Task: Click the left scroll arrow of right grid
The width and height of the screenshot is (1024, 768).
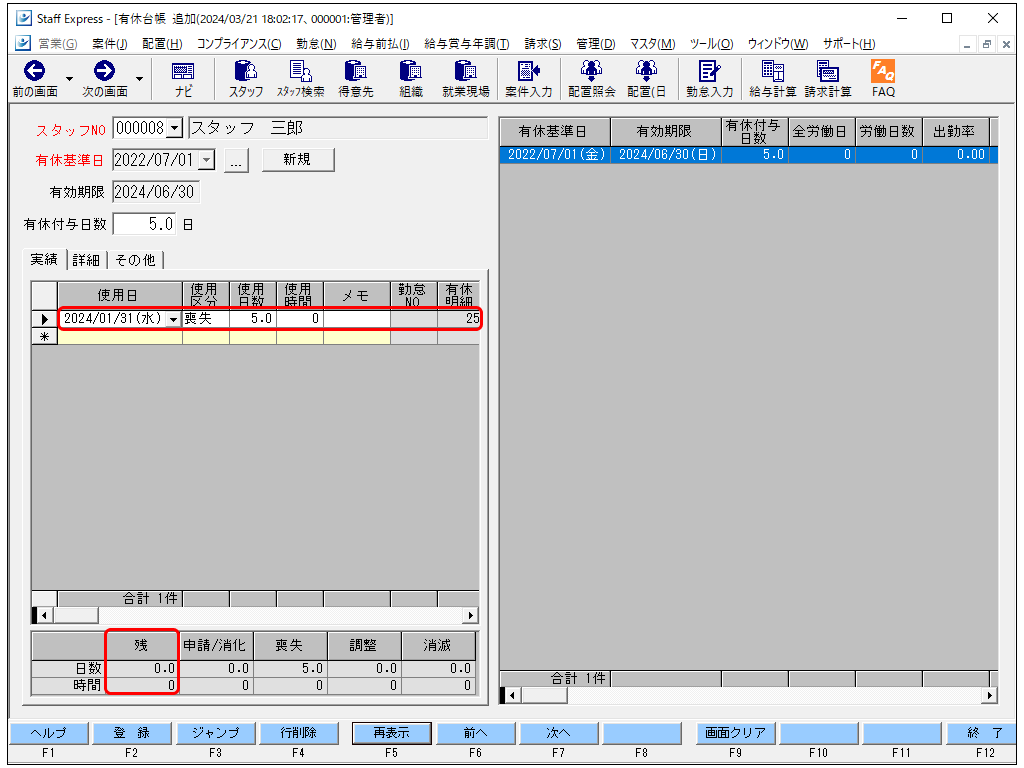Action: 512,696
